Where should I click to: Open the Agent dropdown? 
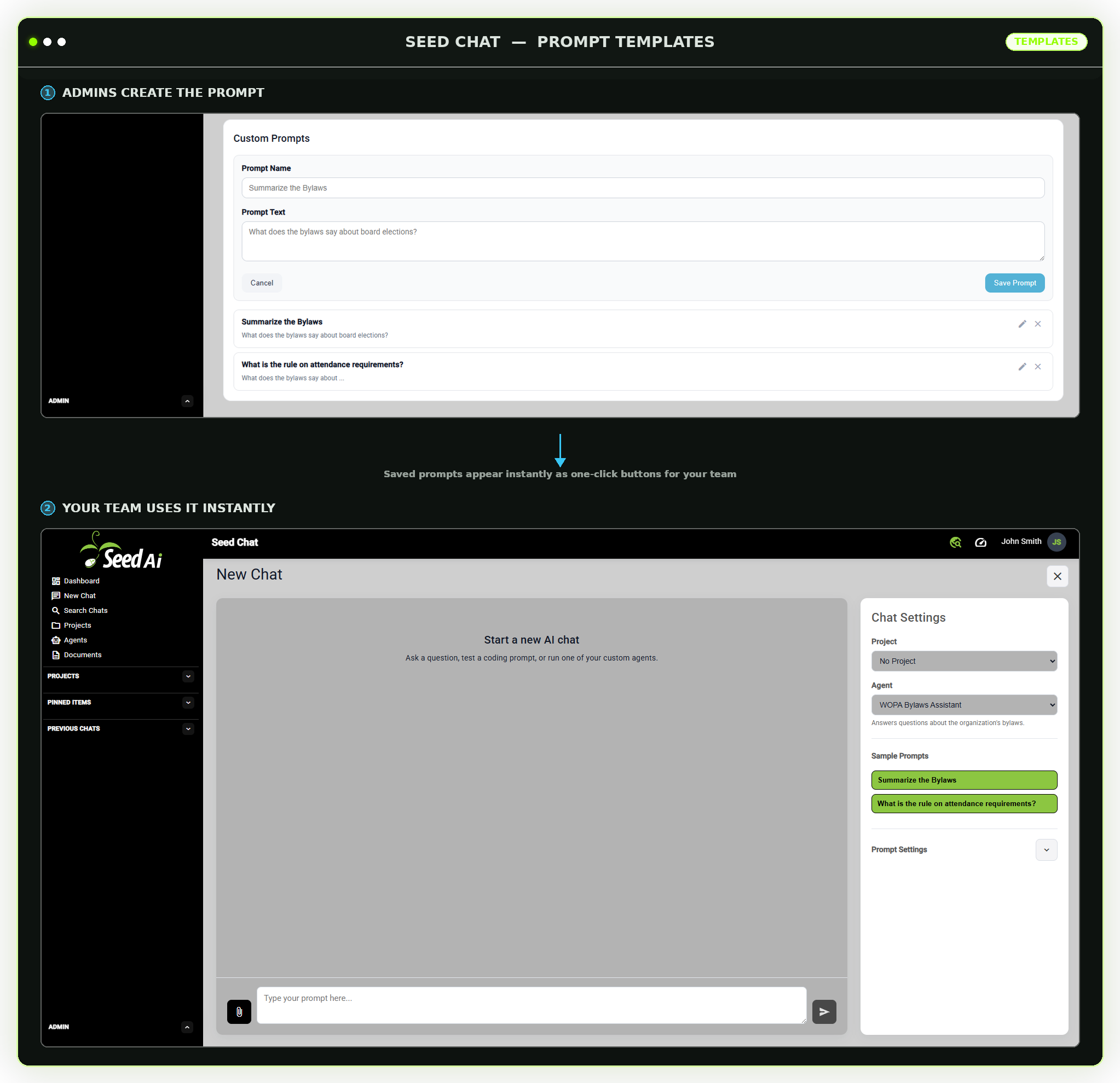point(964,705)
